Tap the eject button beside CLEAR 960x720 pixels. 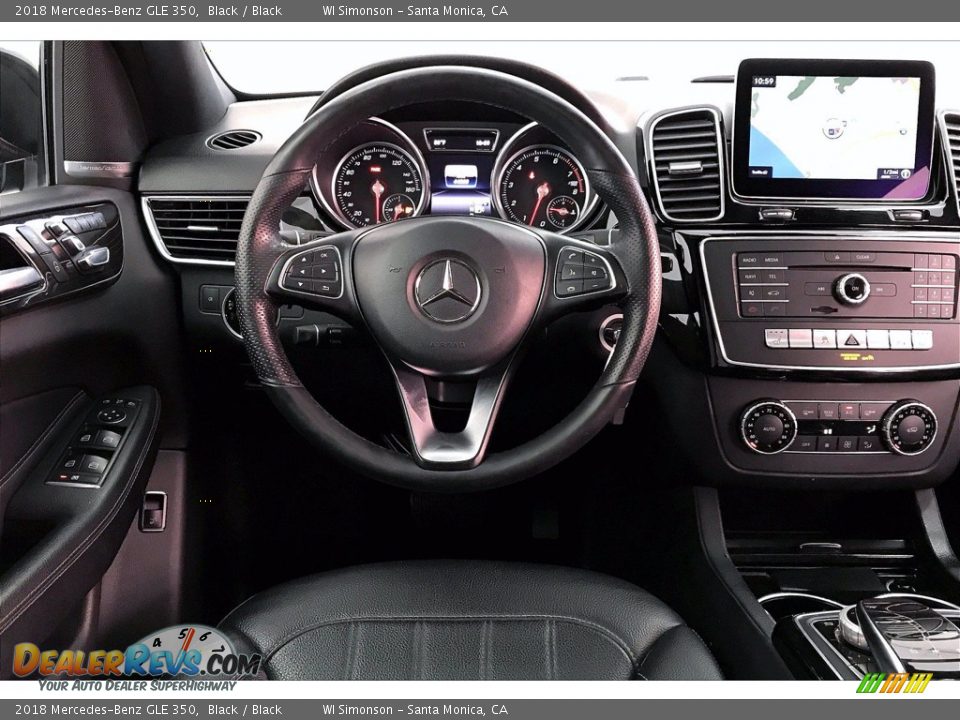[x=837, y=257]
